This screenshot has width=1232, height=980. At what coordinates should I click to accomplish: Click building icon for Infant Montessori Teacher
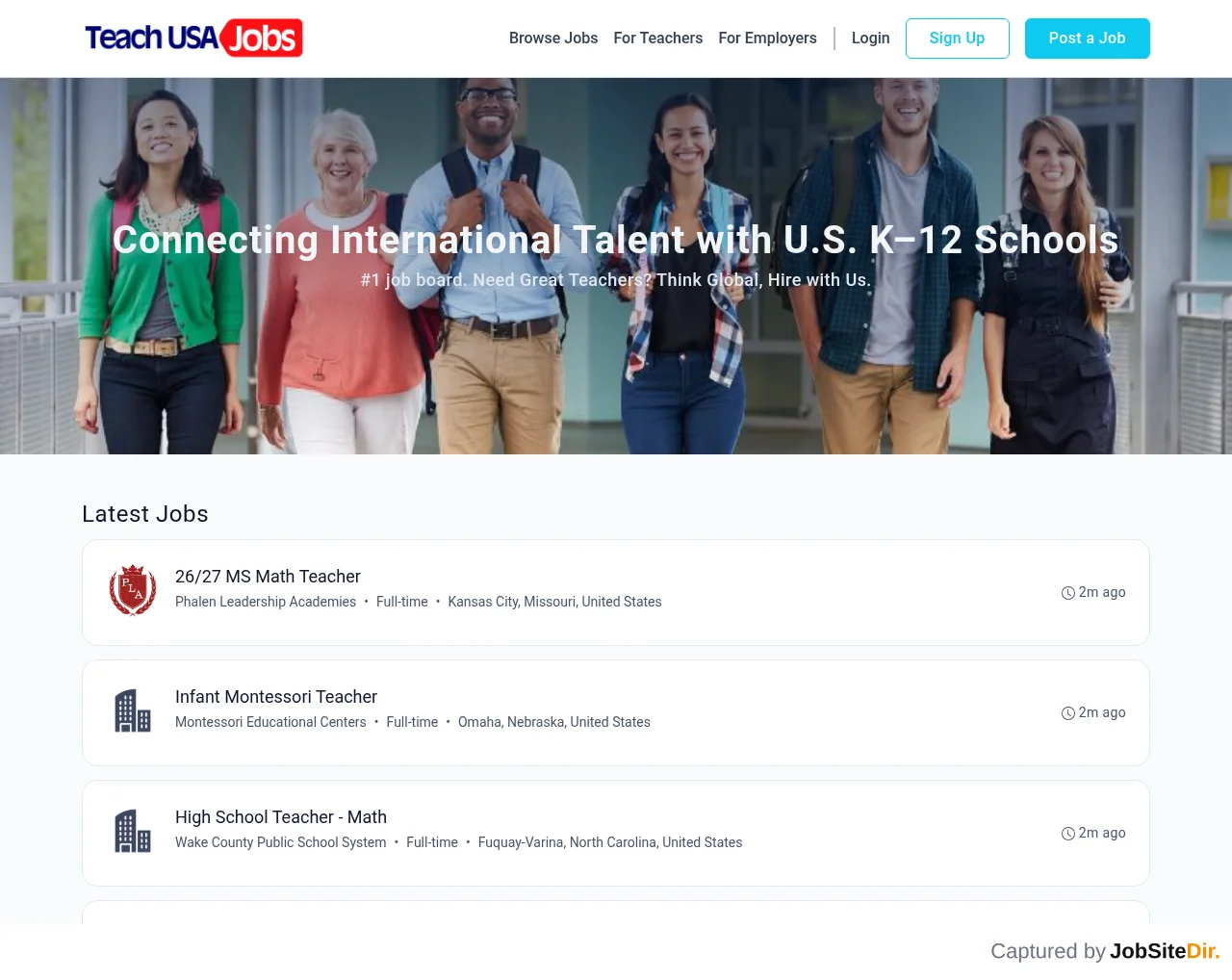coord(133,711)
